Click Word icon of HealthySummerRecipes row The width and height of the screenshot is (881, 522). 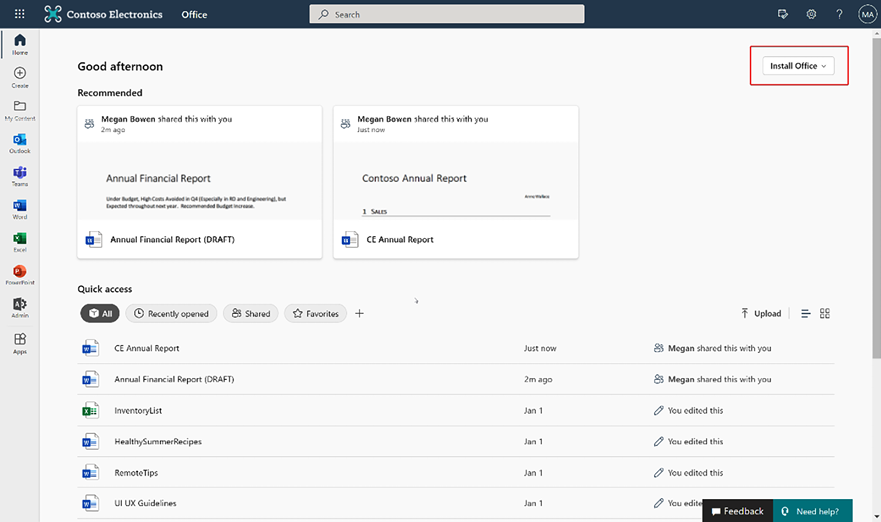click(x=90, y=442)
